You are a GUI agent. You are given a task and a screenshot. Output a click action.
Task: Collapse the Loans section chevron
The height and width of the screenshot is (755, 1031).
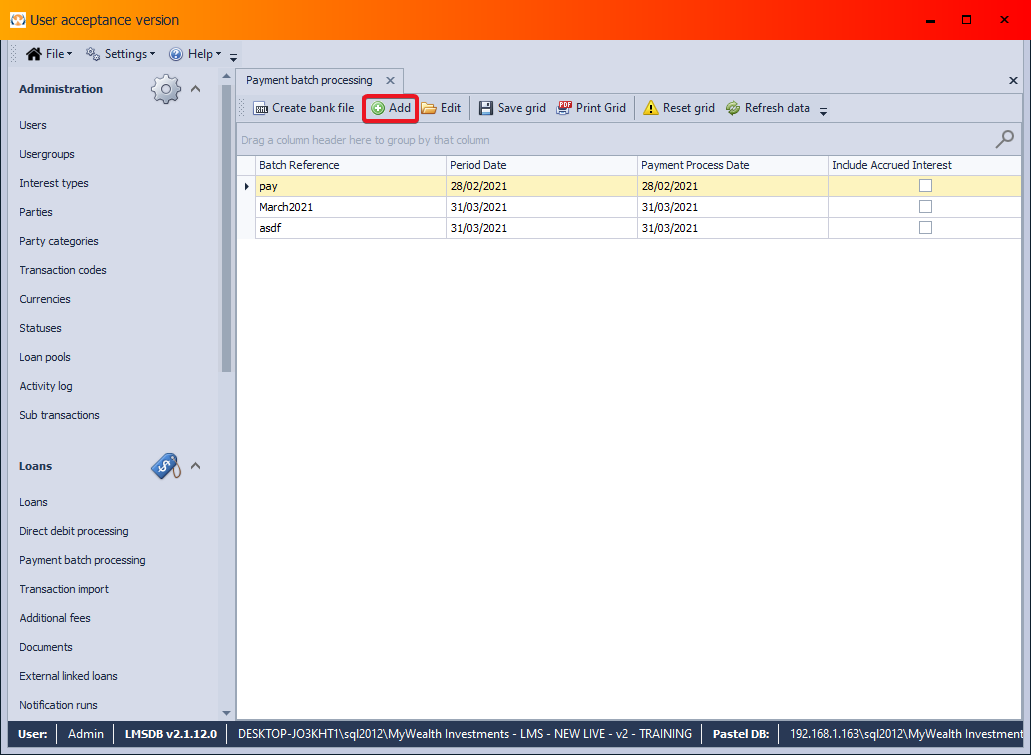coord(196,466)
